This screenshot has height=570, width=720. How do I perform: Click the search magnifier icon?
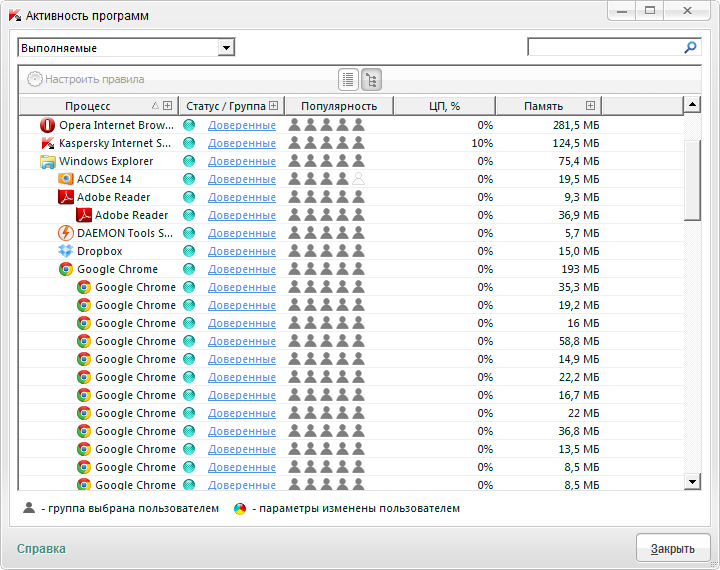pos(690,47)
